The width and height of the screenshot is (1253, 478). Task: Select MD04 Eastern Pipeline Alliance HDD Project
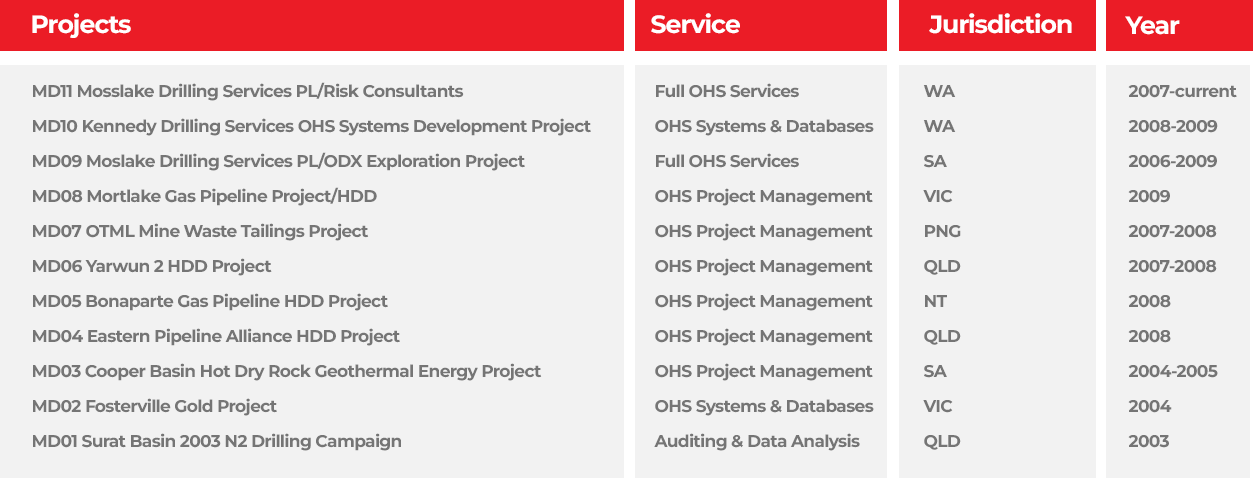coord(215,336)
